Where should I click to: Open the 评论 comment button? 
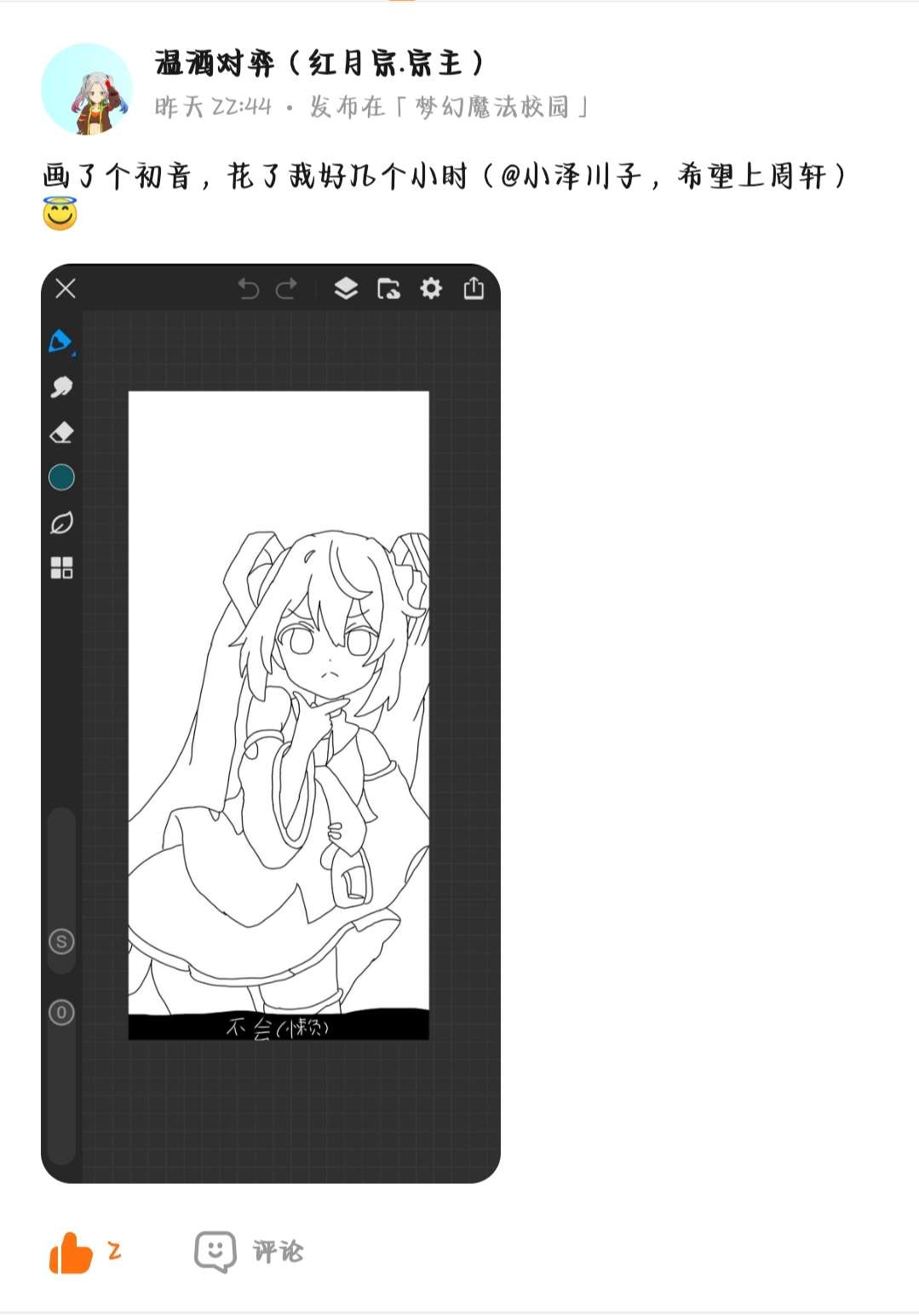point(249,1252)
